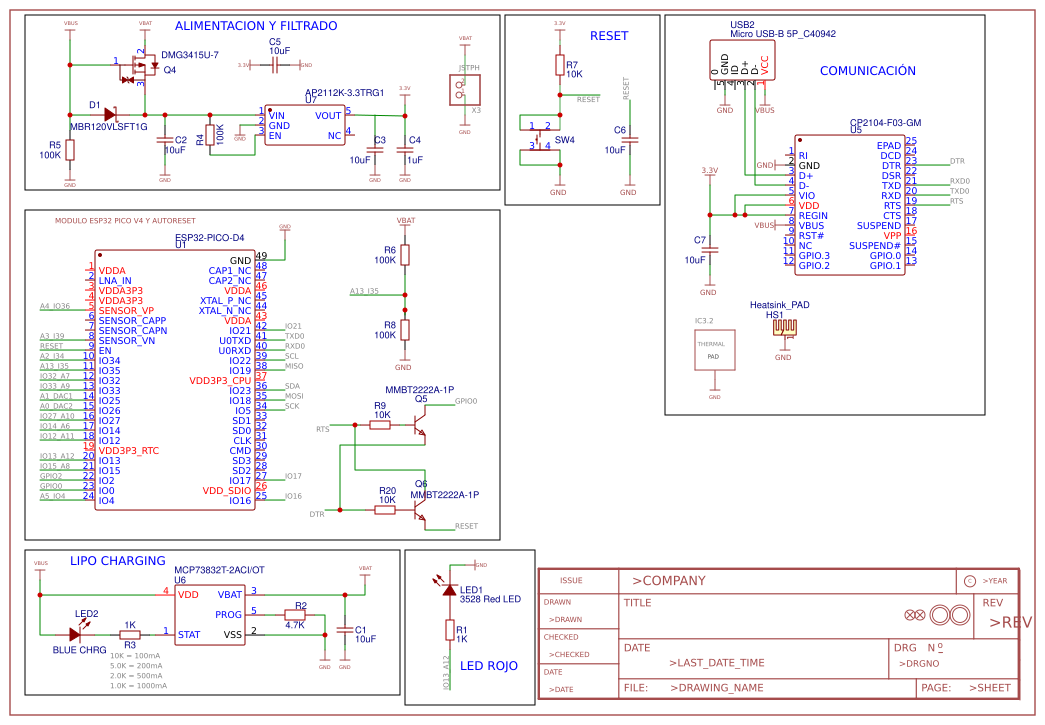This screenshot has width=1045, height=725.
Task: Select the "MBR120VLSFT1G" diode part name
Action: tap(109, 127)
